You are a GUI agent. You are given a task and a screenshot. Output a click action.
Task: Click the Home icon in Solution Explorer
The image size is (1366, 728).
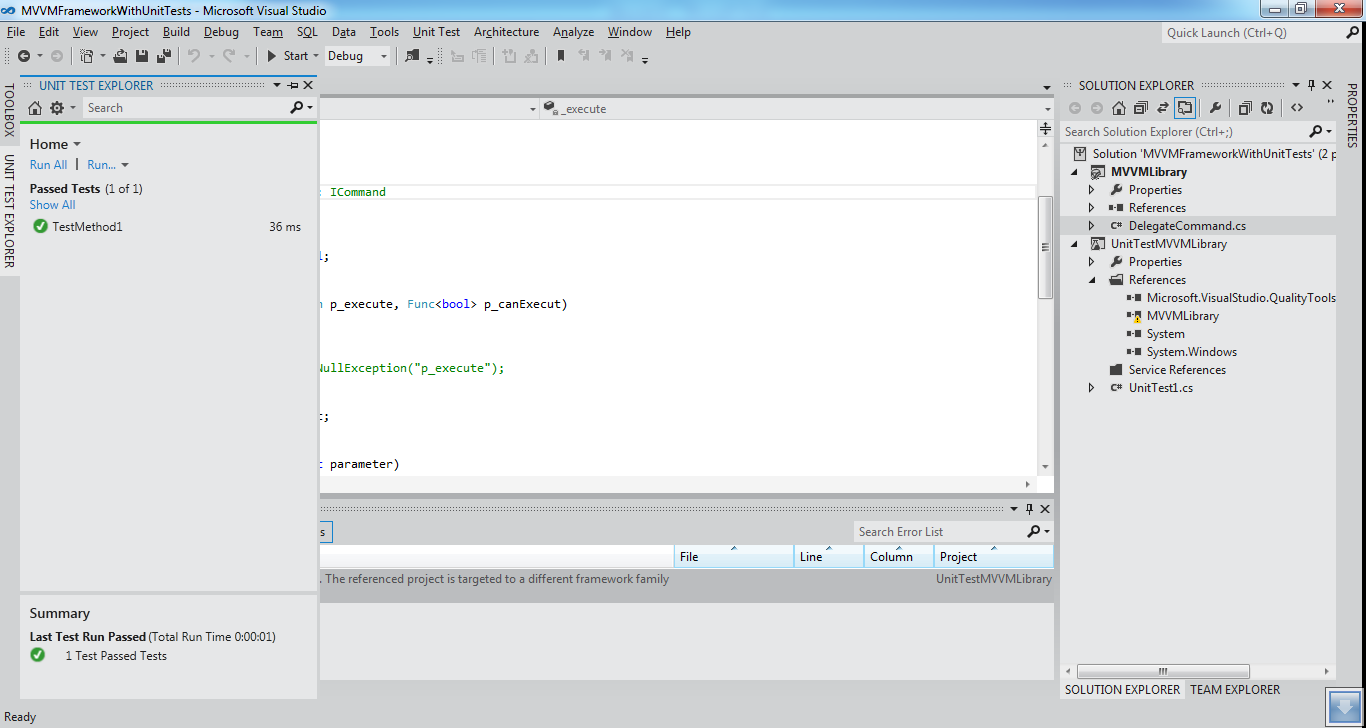point(1118,108)
